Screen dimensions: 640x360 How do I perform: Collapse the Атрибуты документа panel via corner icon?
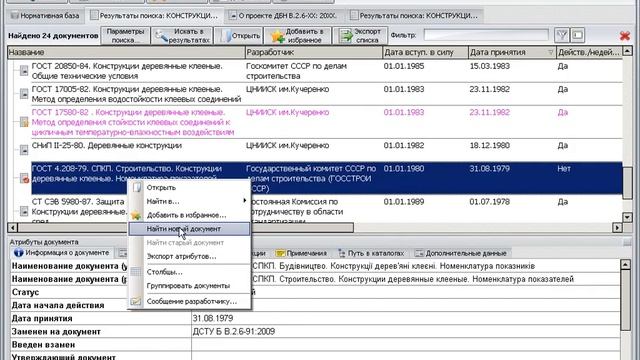[x=627, y=243]
